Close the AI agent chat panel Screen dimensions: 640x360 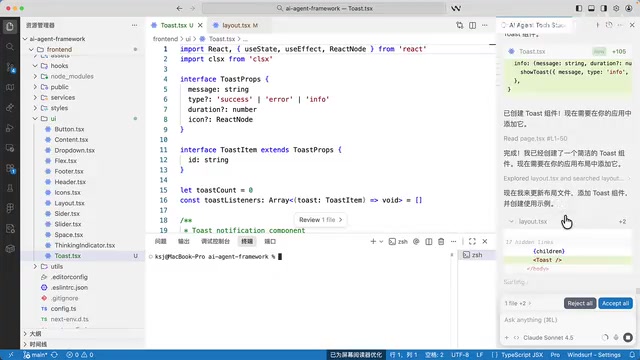tap(632, 25)
